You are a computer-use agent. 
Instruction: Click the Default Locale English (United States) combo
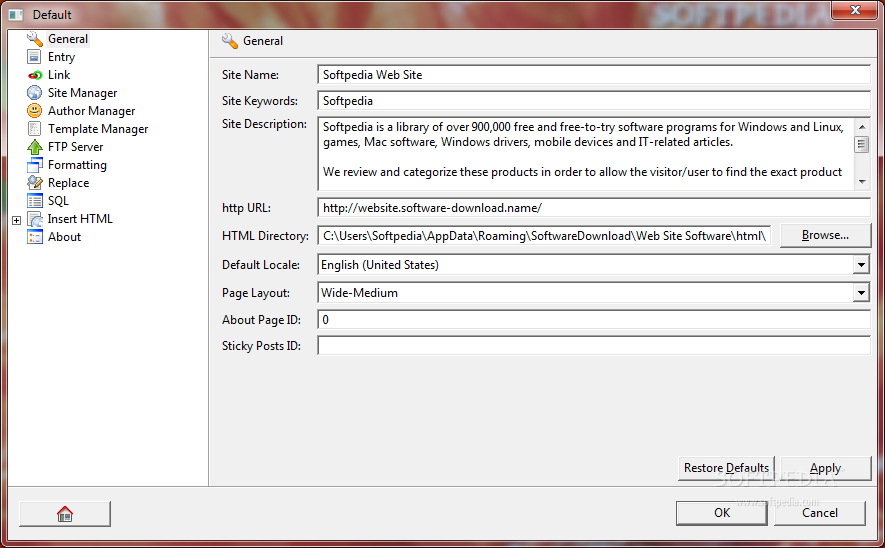coord(594,265)
